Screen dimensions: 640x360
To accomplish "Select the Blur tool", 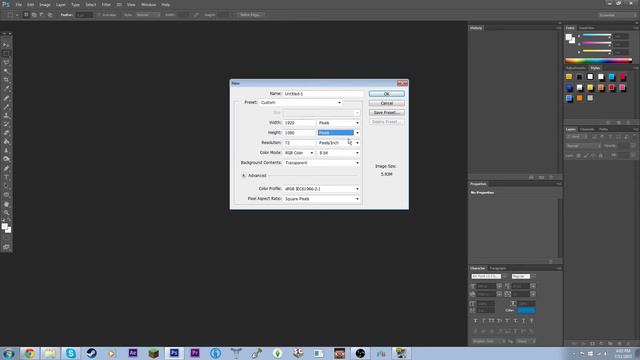I will pos(6,151).
